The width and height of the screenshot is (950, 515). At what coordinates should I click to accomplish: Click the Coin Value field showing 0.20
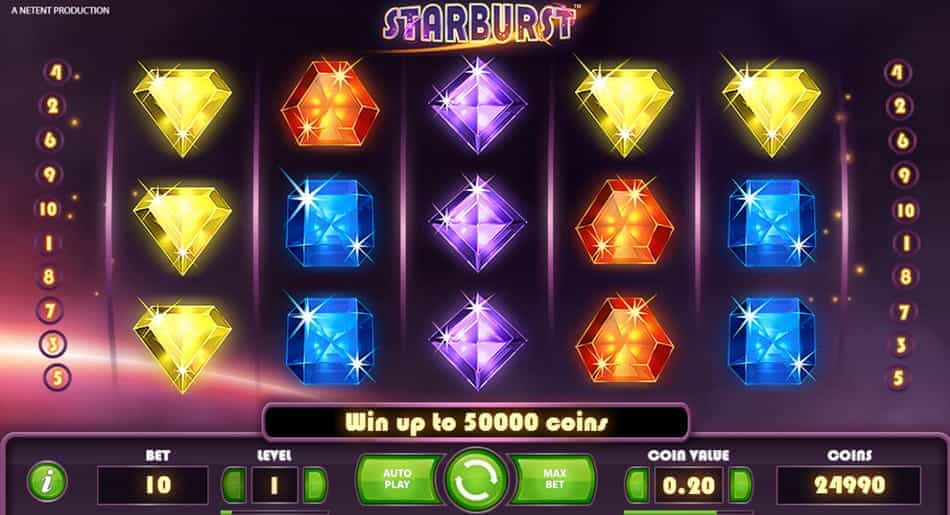pyautogui.click(x=689, y=485)
